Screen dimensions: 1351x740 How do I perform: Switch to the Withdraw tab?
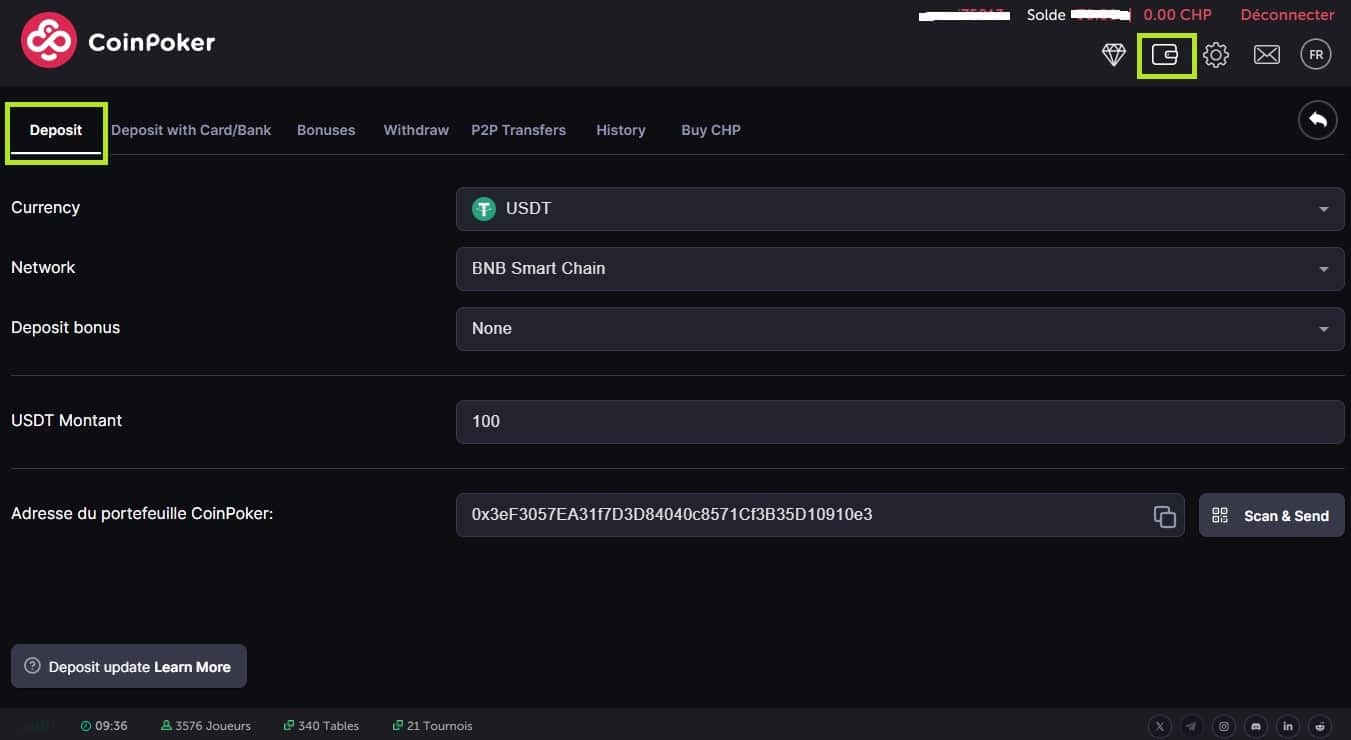(416, 130)
